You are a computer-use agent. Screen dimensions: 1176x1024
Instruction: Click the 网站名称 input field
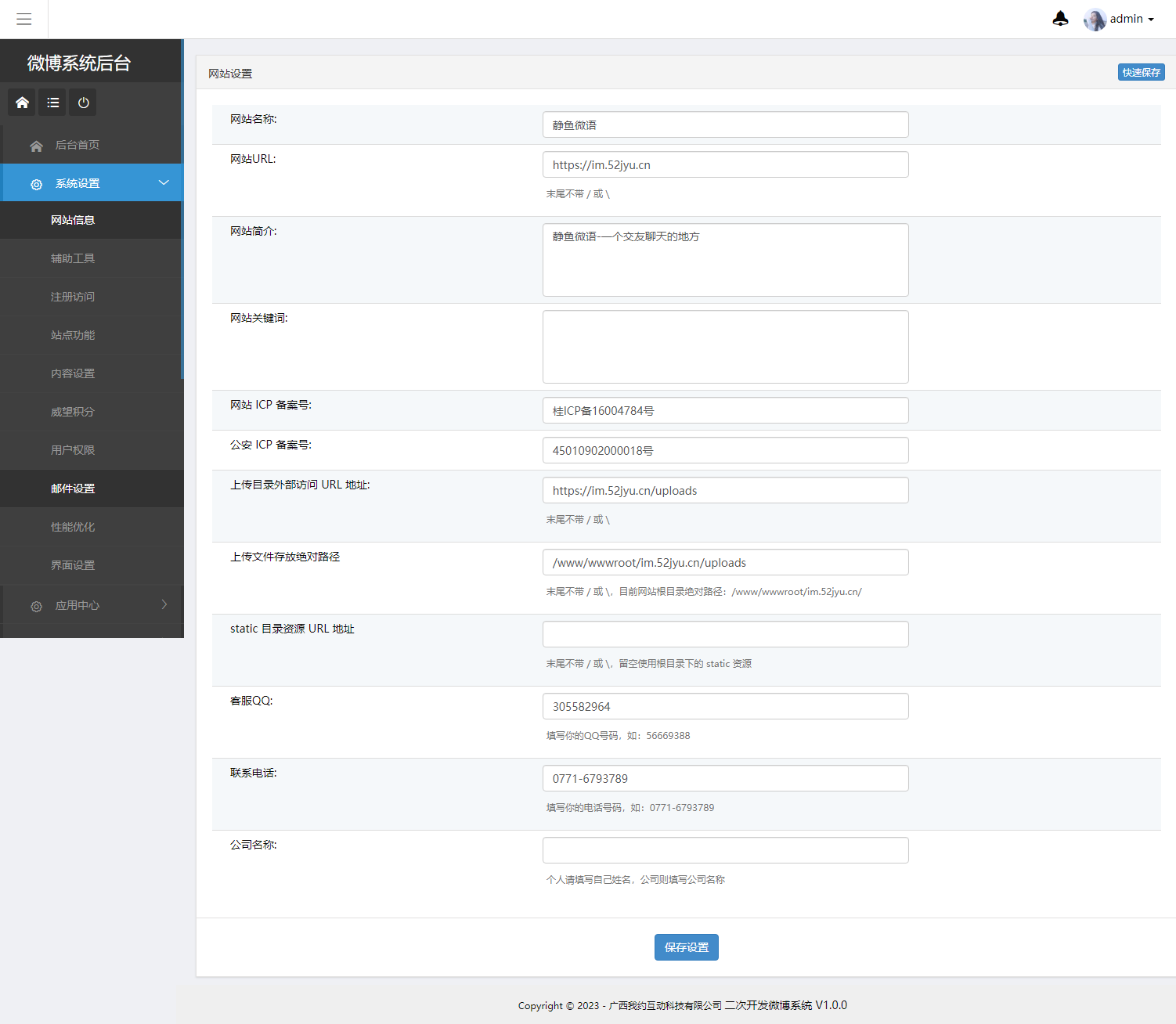point(725,124)
